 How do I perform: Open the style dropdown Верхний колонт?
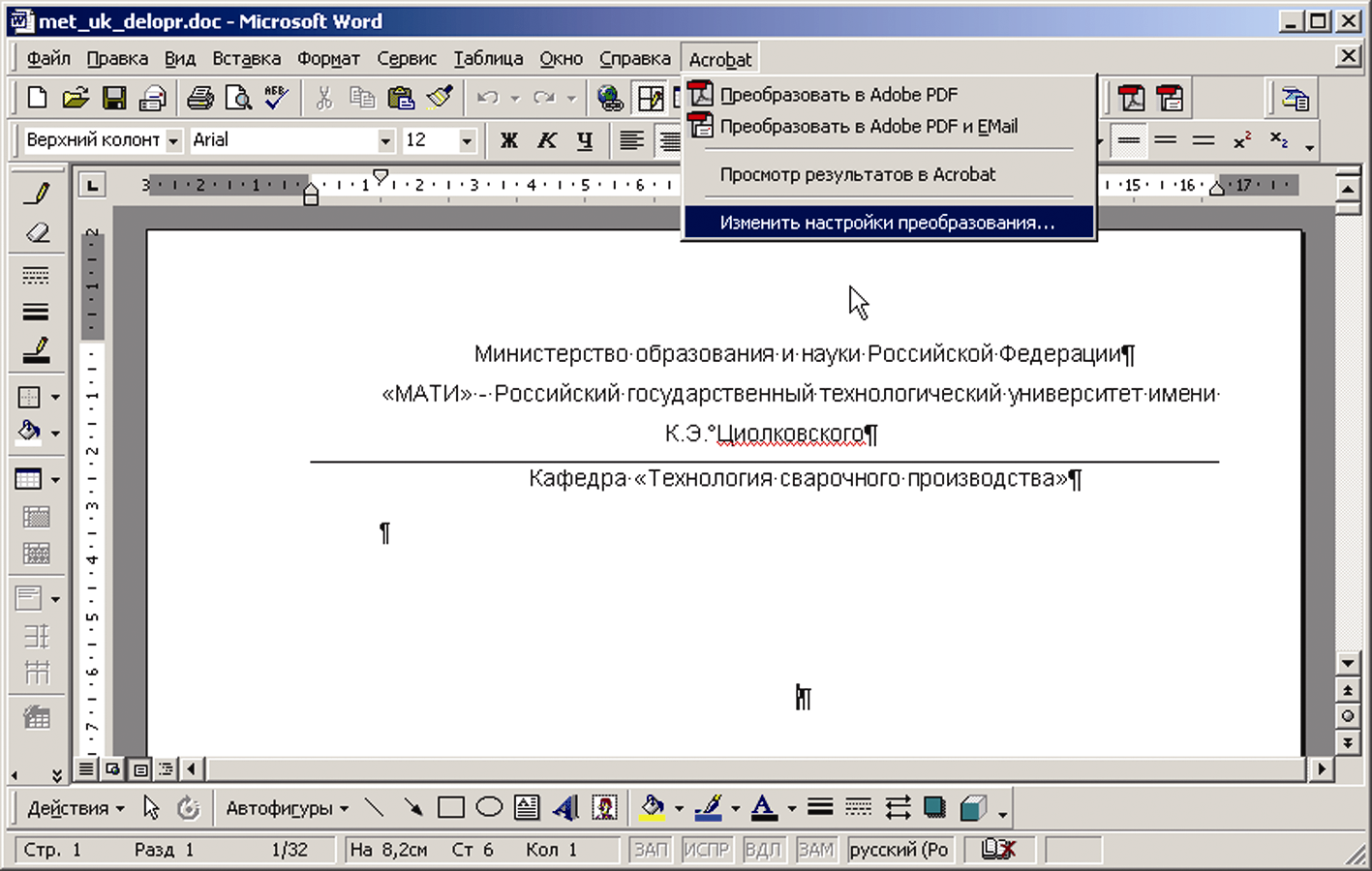click(173, 141)
